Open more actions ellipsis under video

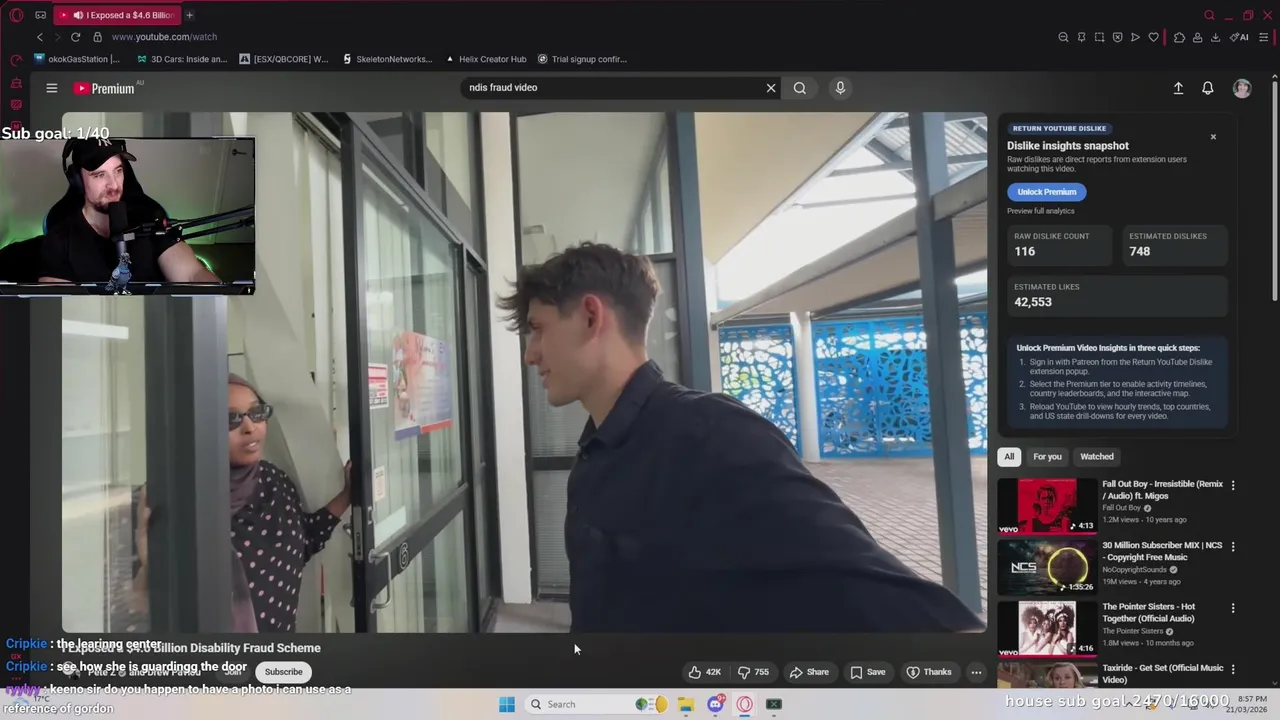[976, 672]
